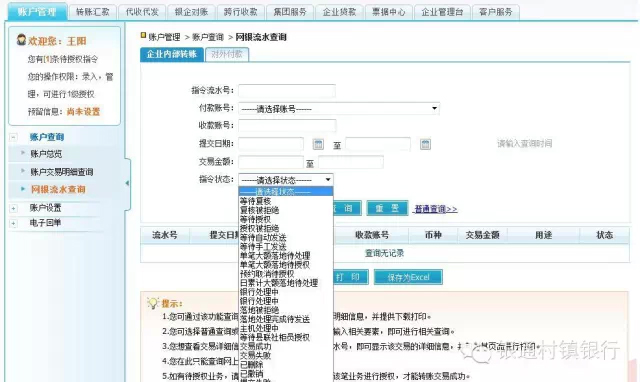
Task: Collapse the left sidebar with arrow handle
Action: (127, 183)
